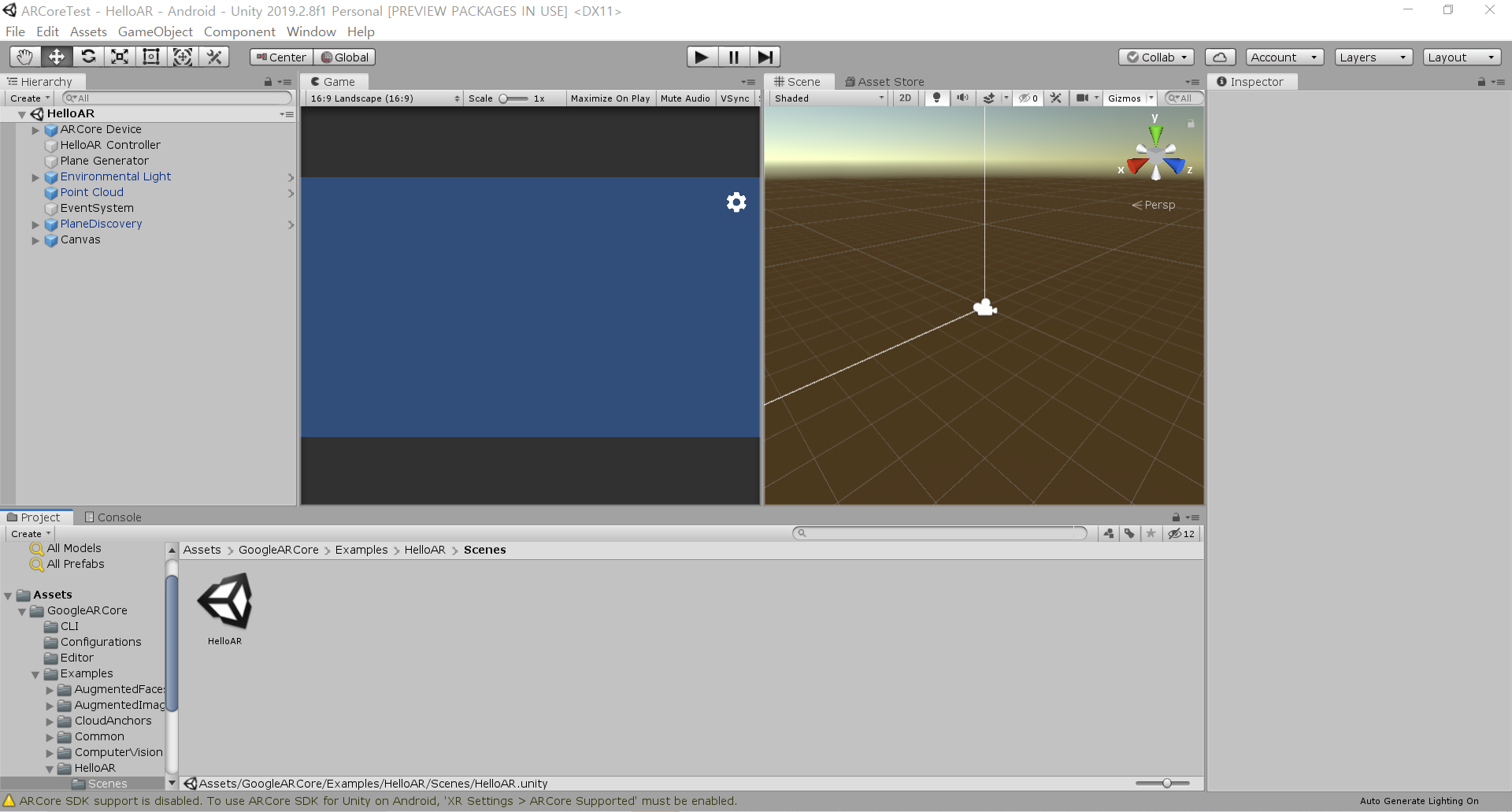Click the red X axis on orientation gizmo
Viewport: 1512px width, 812px height.
[1134, 166]
